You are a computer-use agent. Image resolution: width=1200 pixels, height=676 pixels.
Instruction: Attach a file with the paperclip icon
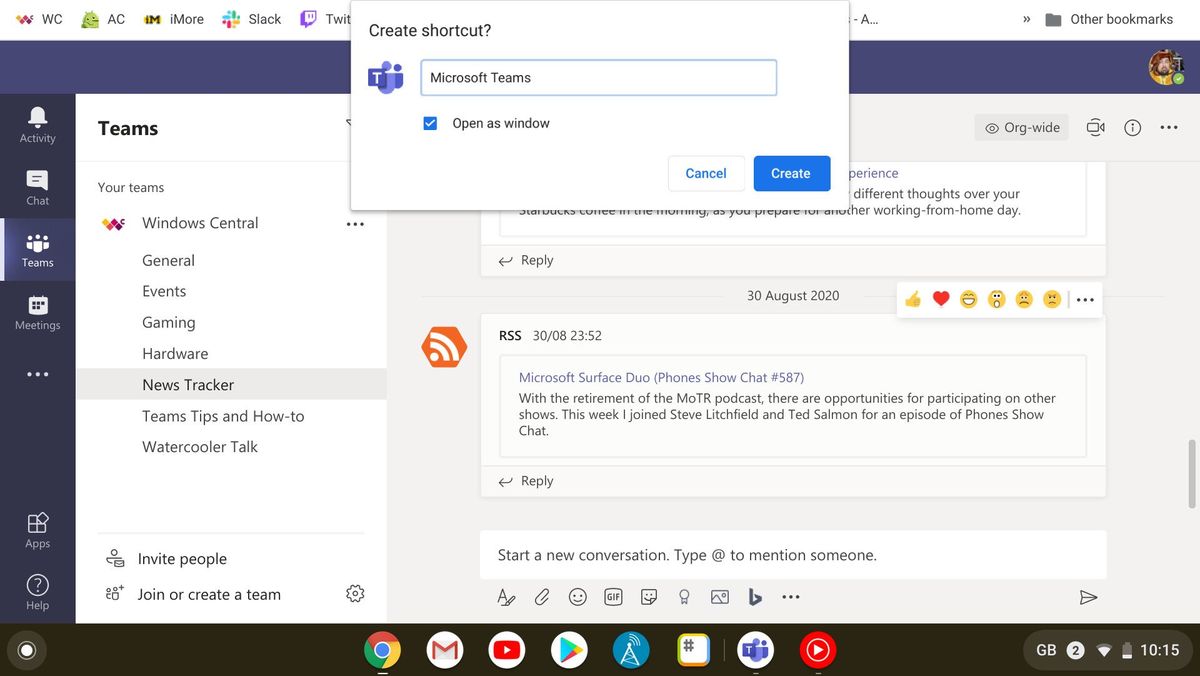pyautogui.click(x=542, y=596)
